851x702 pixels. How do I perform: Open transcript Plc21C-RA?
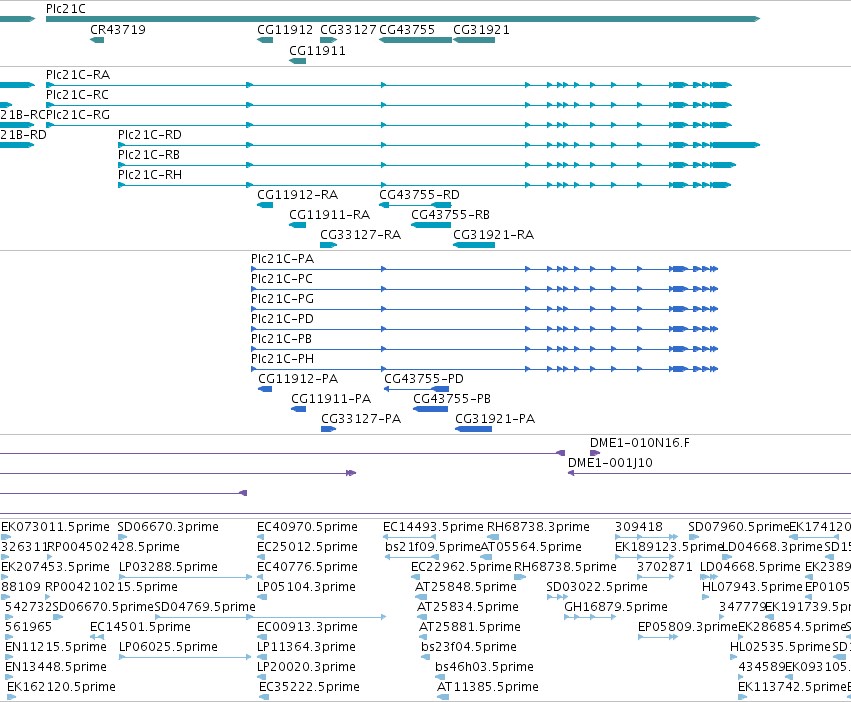[78, 74]
